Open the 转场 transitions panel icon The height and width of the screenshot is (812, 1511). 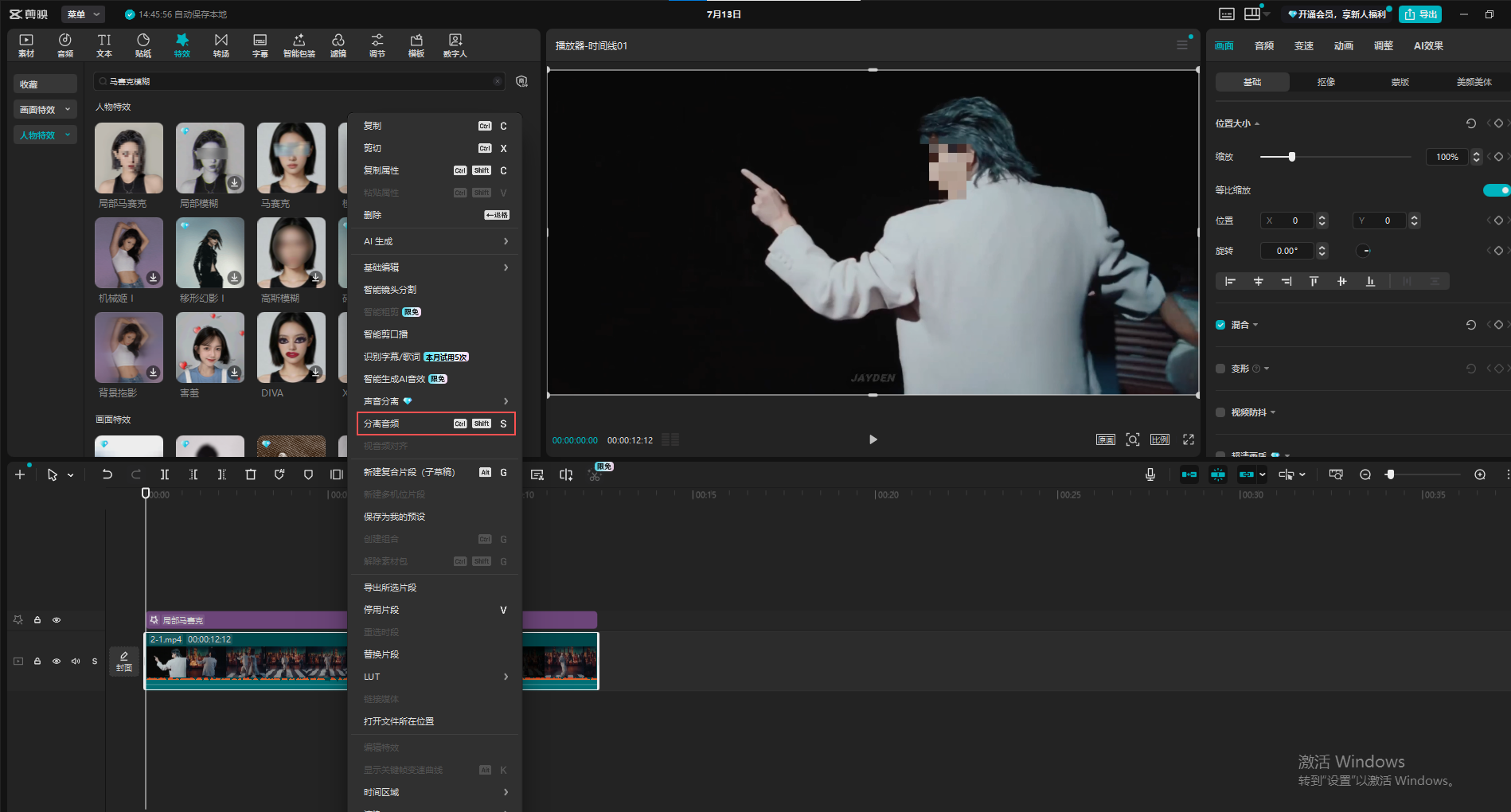(x=221, y=45)
